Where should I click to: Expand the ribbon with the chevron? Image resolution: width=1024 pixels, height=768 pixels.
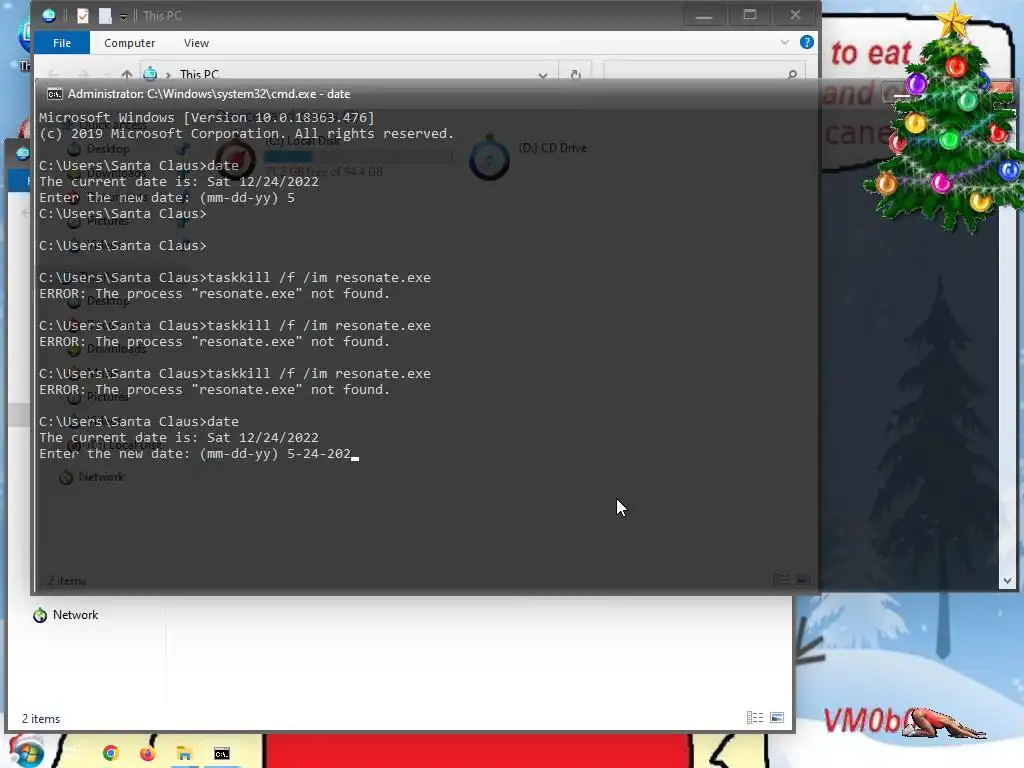784,42
